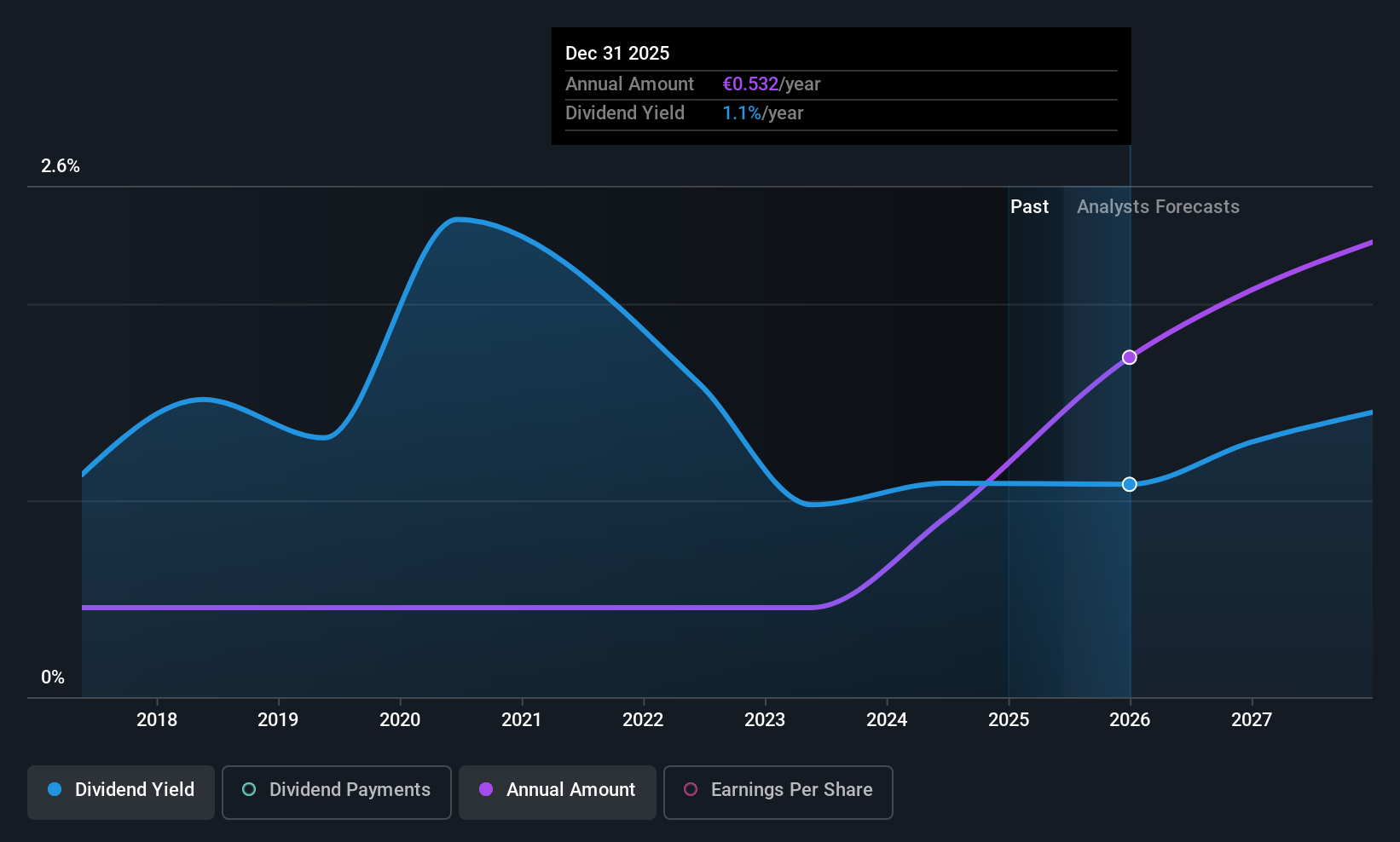This screenshot has width=1400, height=842.
Task: Toggle the Annual Amount legend button
Action: pos(558,792)
